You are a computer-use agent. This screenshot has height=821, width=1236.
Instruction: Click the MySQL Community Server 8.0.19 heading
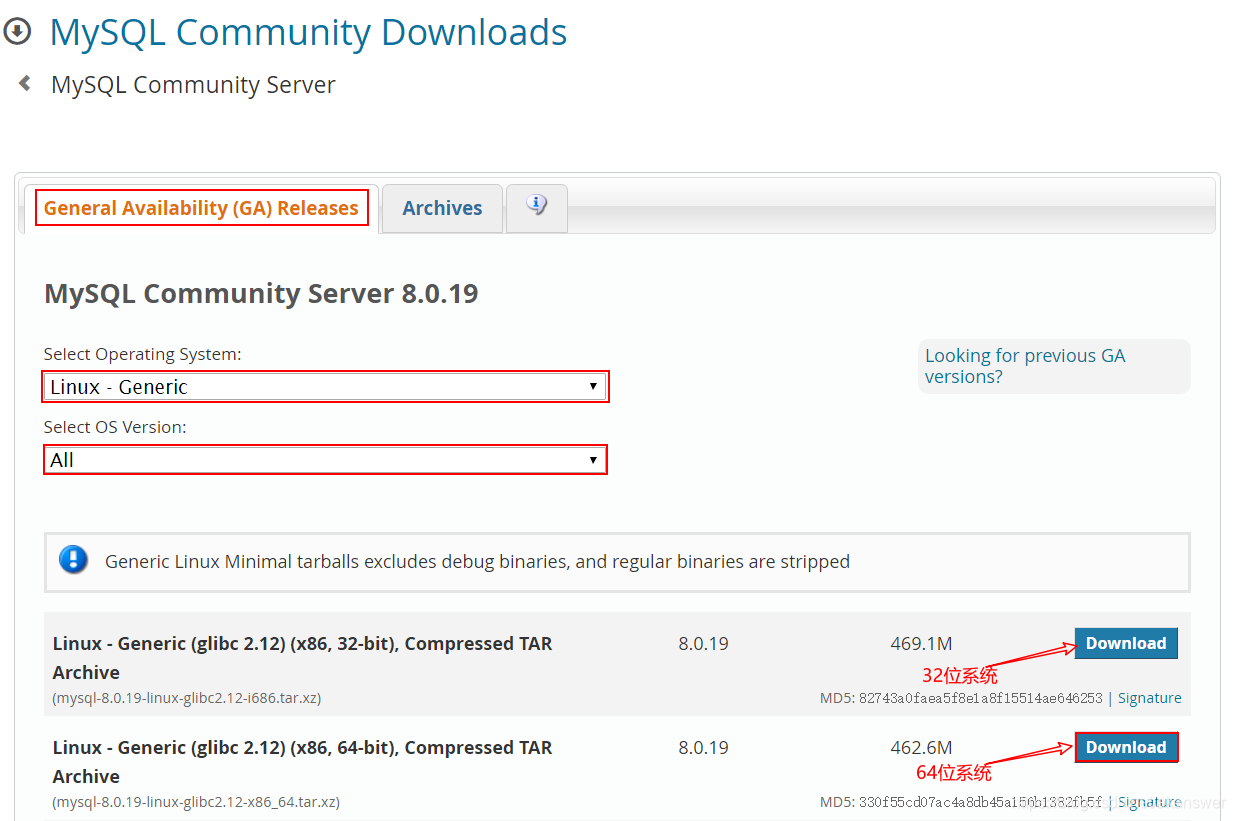(x=261, y=294)
